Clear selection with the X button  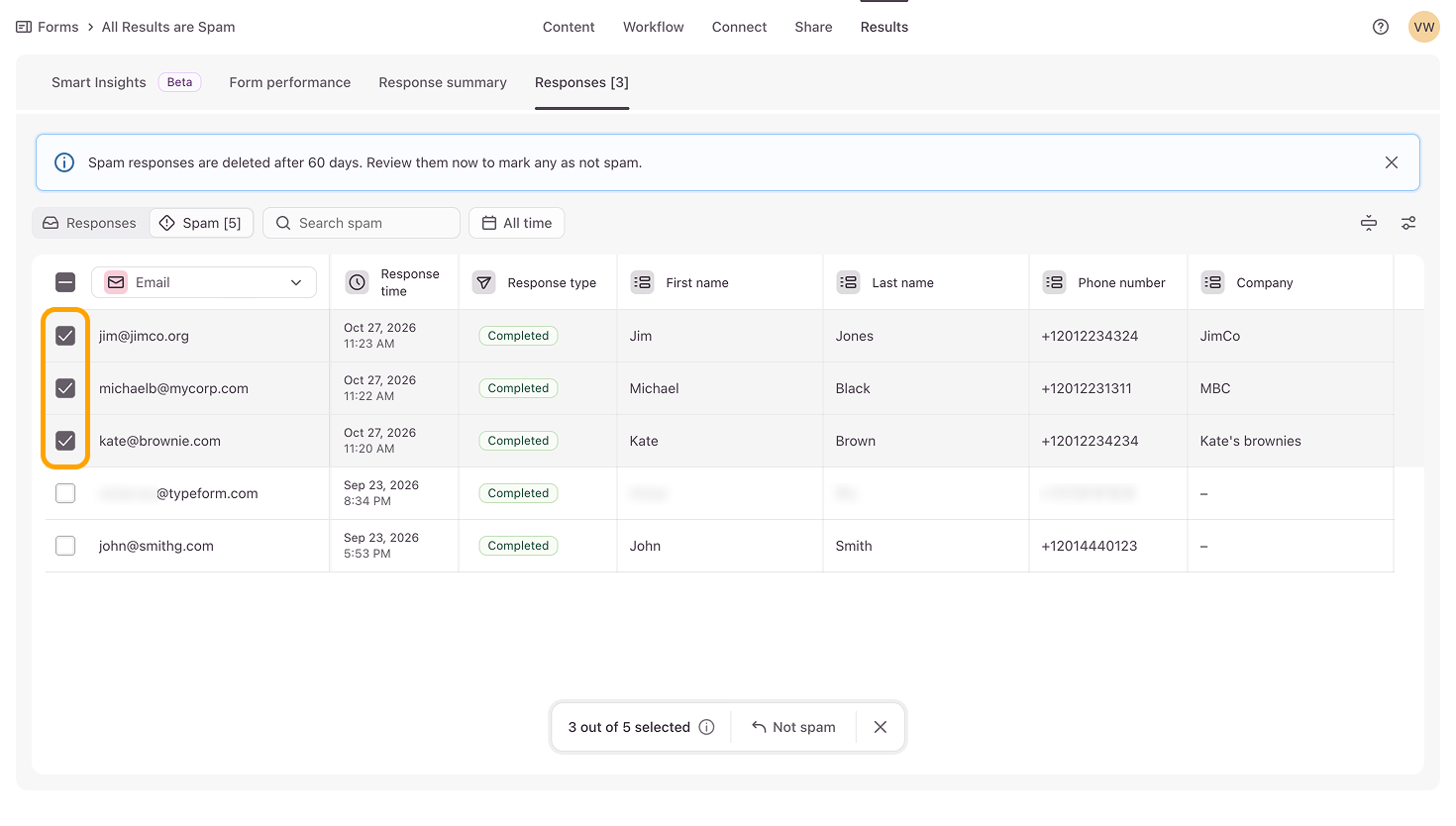(881, 727)
